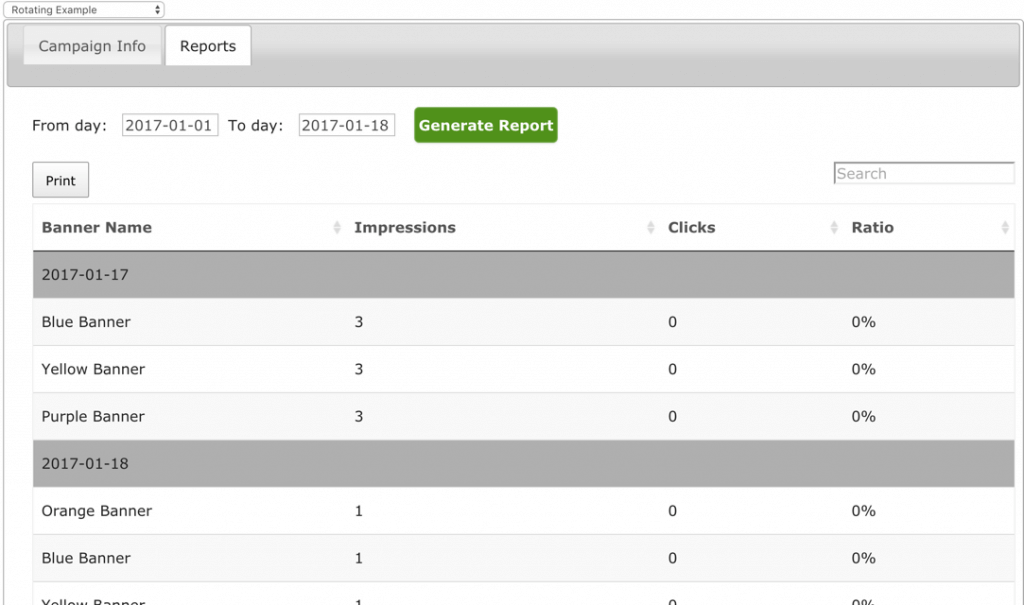The image size is (1024, 605).
Task: Select the Reports tab
Action: pos(208,46)
